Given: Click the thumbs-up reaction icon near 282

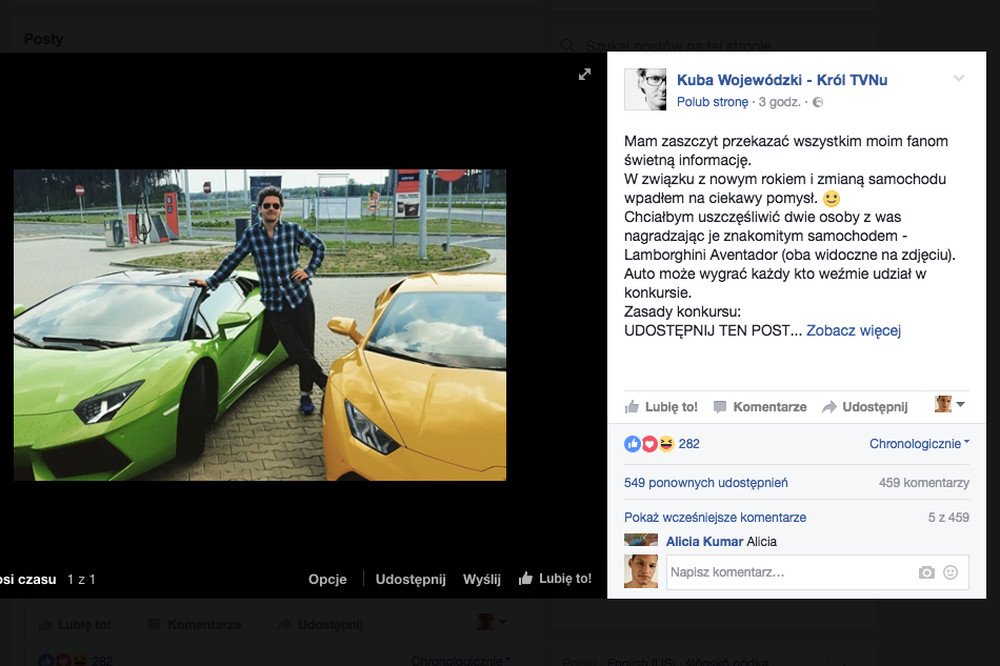Looking at the screenshot, I should point(632,443).
